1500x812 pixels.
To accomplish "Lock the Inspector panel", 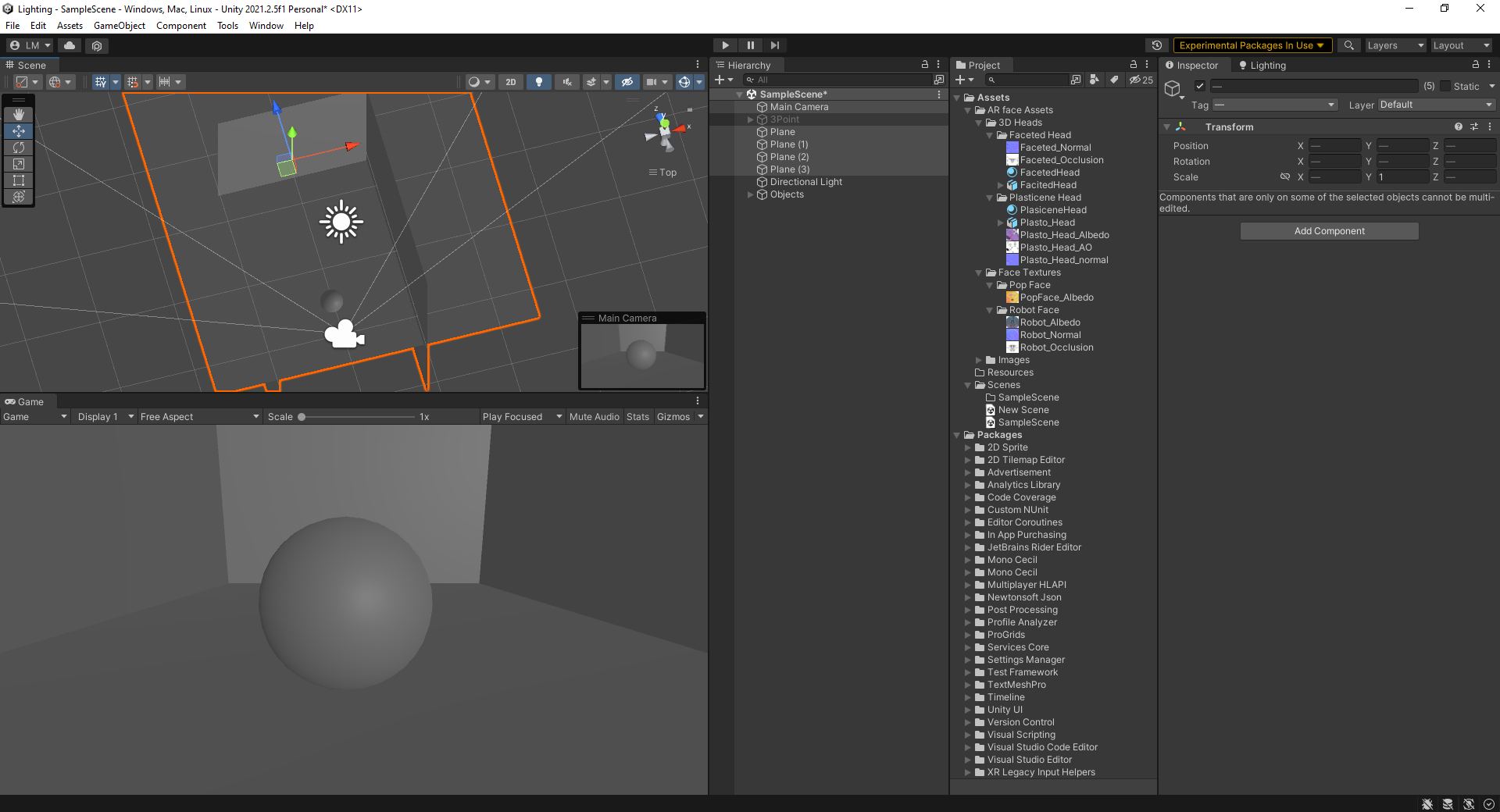I will 1476,65.
